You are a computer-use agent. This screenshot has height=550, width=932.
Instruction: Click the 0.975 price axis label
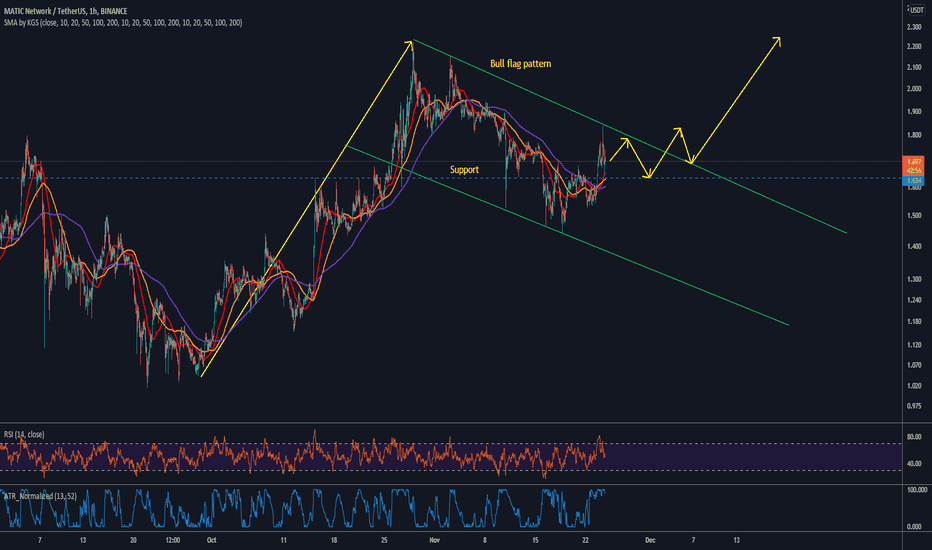914,406
